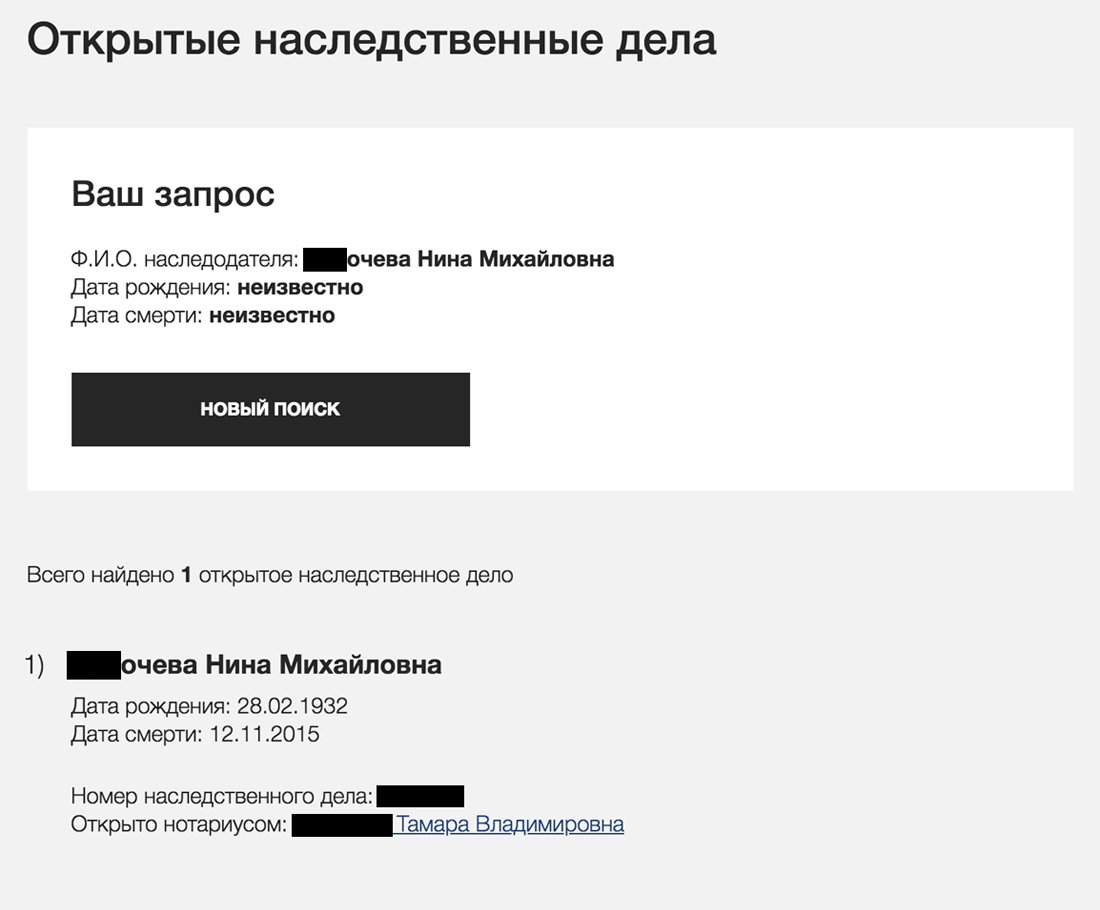Click неизвестно value beside query birth date
The height and width of the screenshot is (910, 1100).
coord(300,288)
